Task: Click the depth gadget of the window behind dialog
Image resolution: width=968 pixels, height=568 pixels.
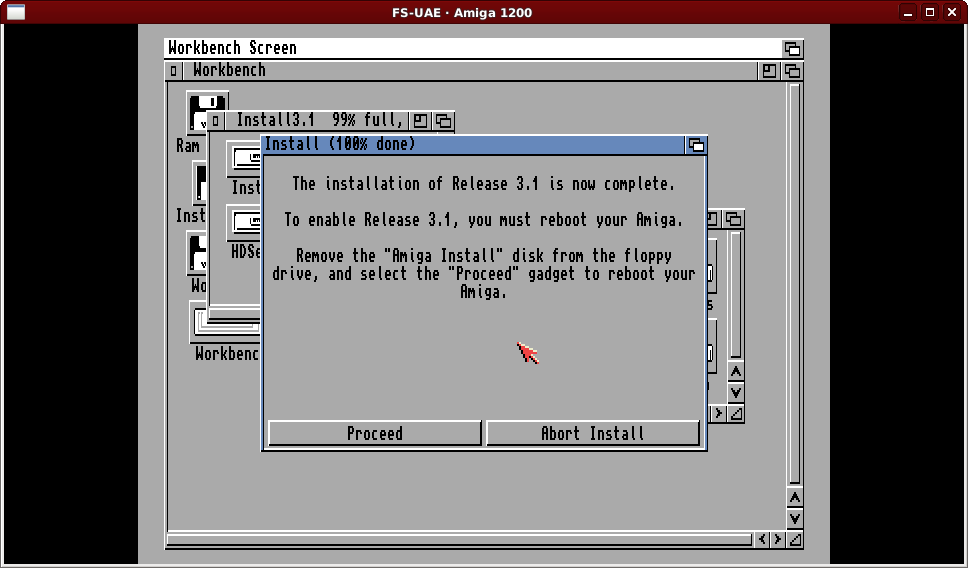Action: pos(733,219)
